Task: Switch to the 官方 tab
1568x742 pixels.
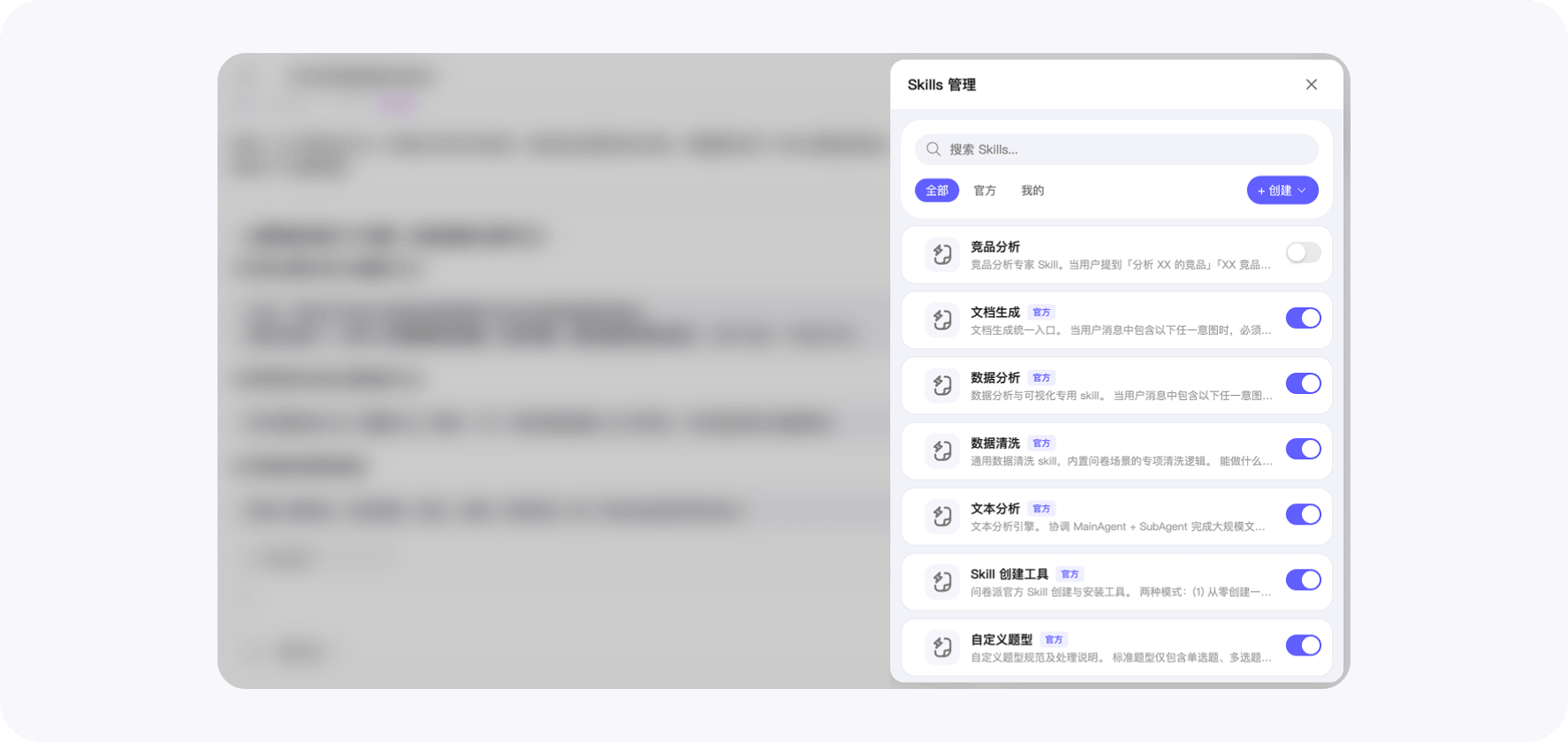Action: click(x=985, y=190)
